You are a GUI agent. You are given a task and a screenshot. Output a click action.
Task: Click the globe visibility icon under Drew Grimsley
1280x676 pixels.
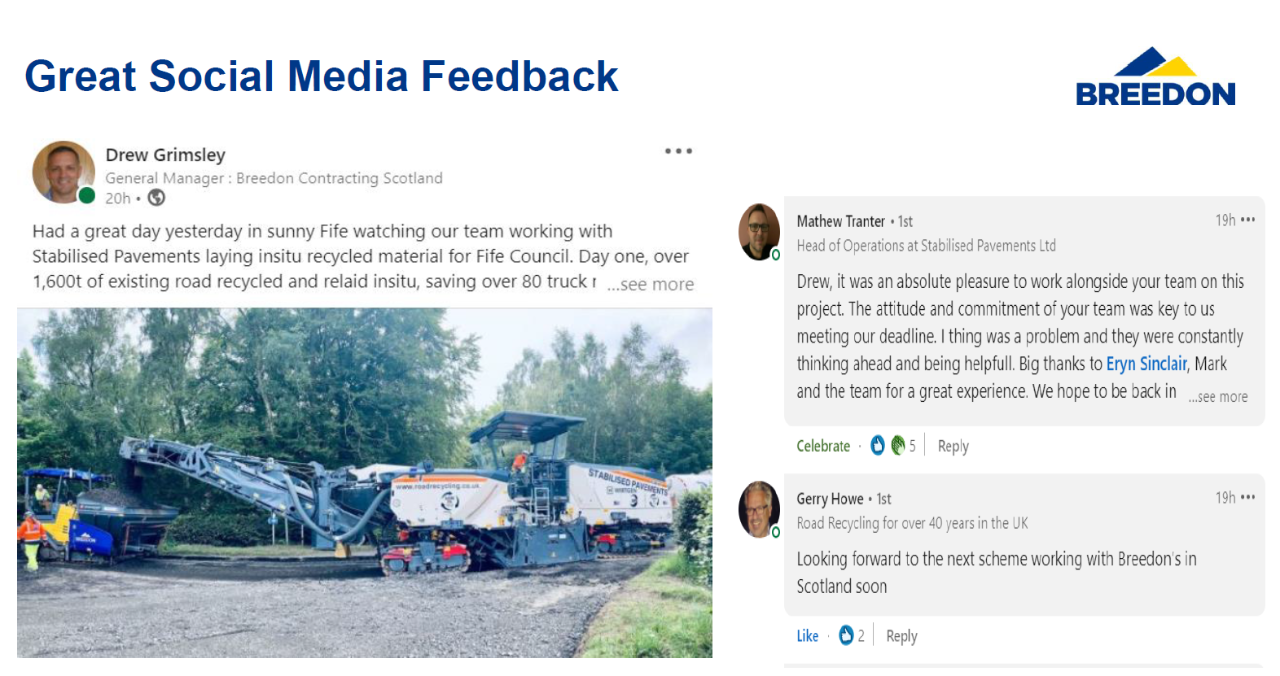point(156,198)
